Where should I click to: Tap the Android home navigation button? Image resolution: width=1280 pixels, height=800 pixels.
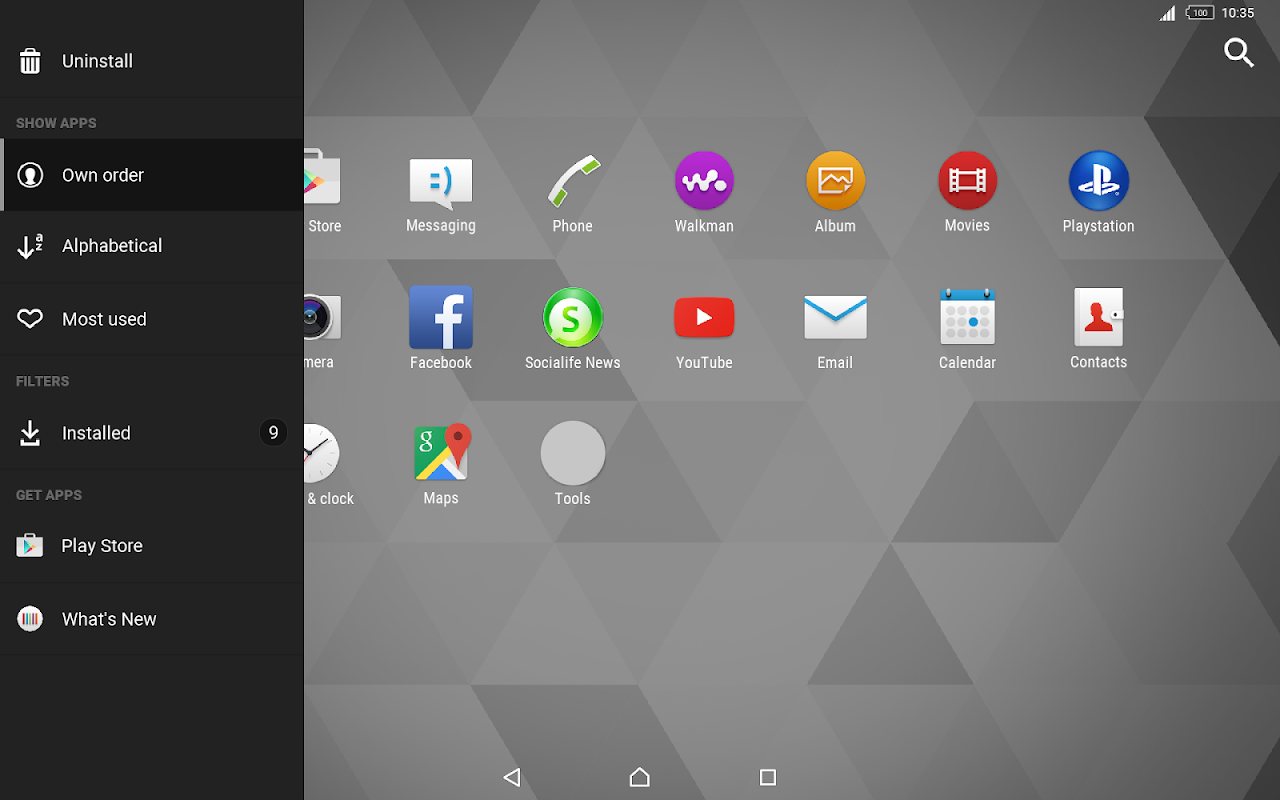640,777
